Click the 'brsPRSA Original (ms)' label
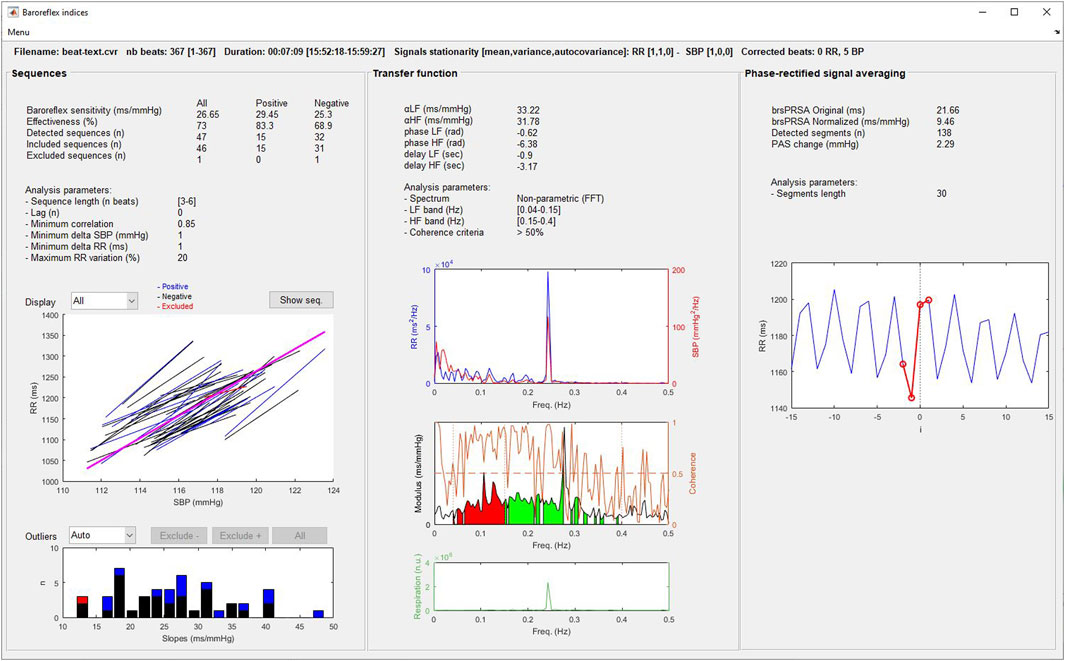Viewport: 1065px width, 661px height. click(x=817, y=110)
